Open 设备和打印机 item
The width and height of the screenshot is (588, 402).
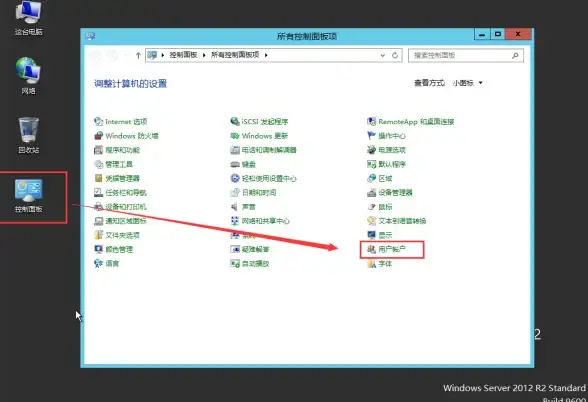pyautogui.click(x=120, y=207)
